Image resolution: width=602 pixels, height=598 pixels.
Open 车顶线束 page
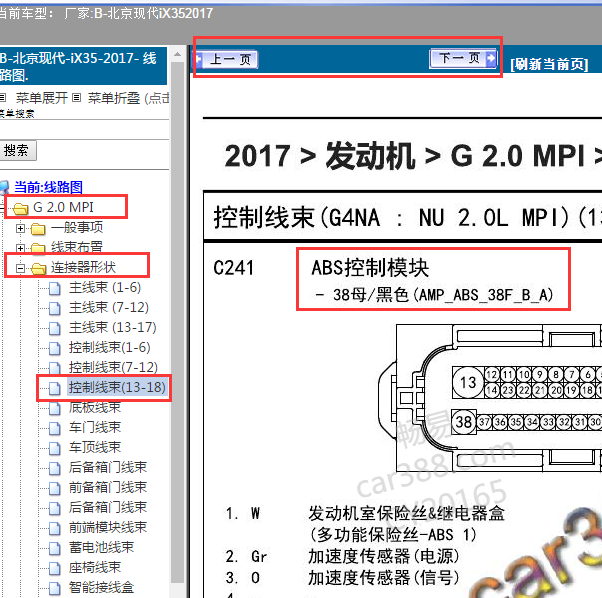[95, 447]
